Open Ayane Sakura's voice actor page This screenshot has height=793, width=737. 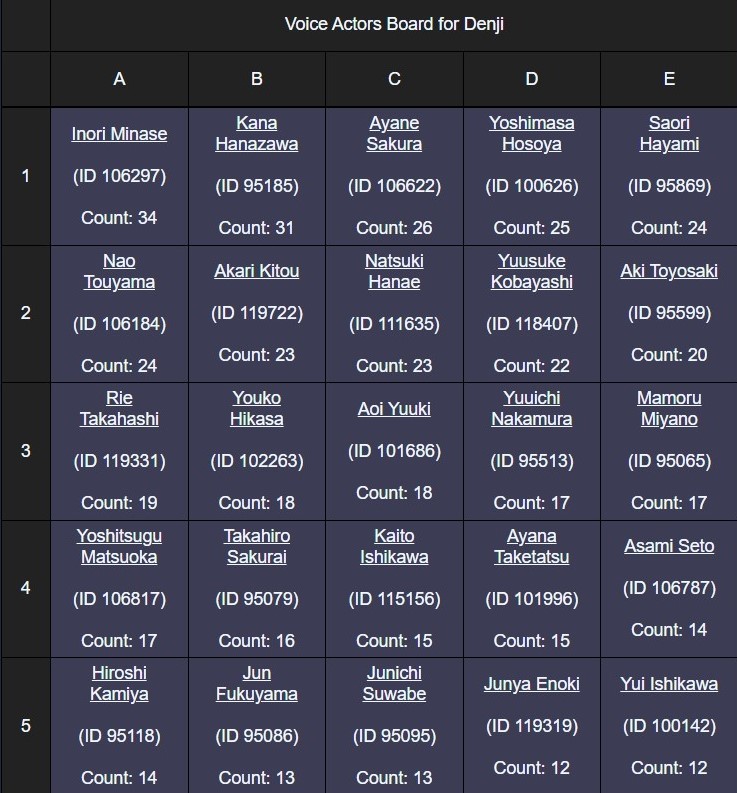coord(394,133)
